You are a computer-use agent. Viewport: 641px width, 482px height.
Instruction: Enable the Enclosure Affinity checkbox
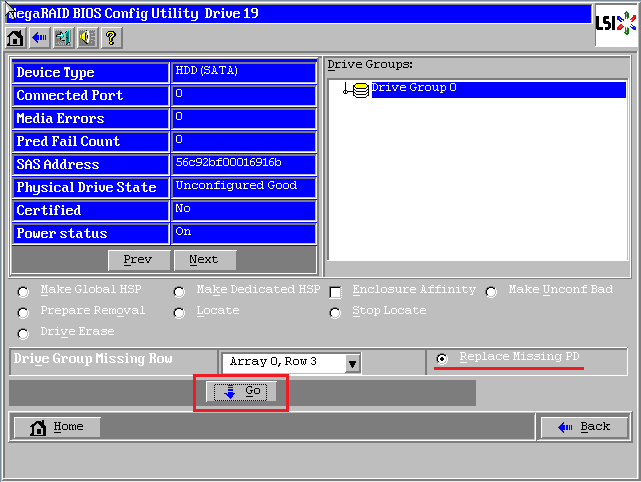[336, 292]
